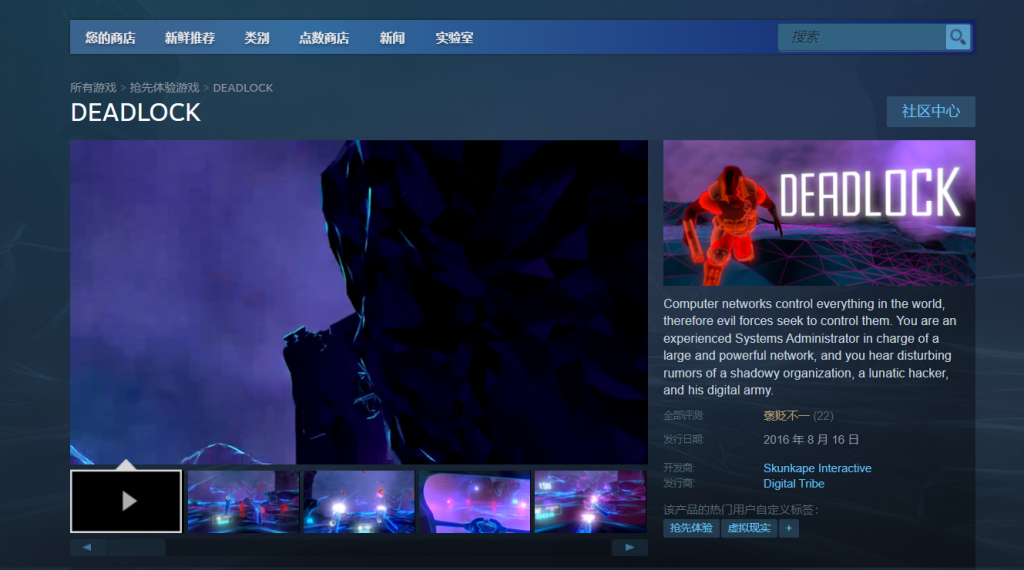Image resolution: width=1024 pixels, height=570 pixels.
Task: Click the DEADLOCK page title
Action: [136, 112]
